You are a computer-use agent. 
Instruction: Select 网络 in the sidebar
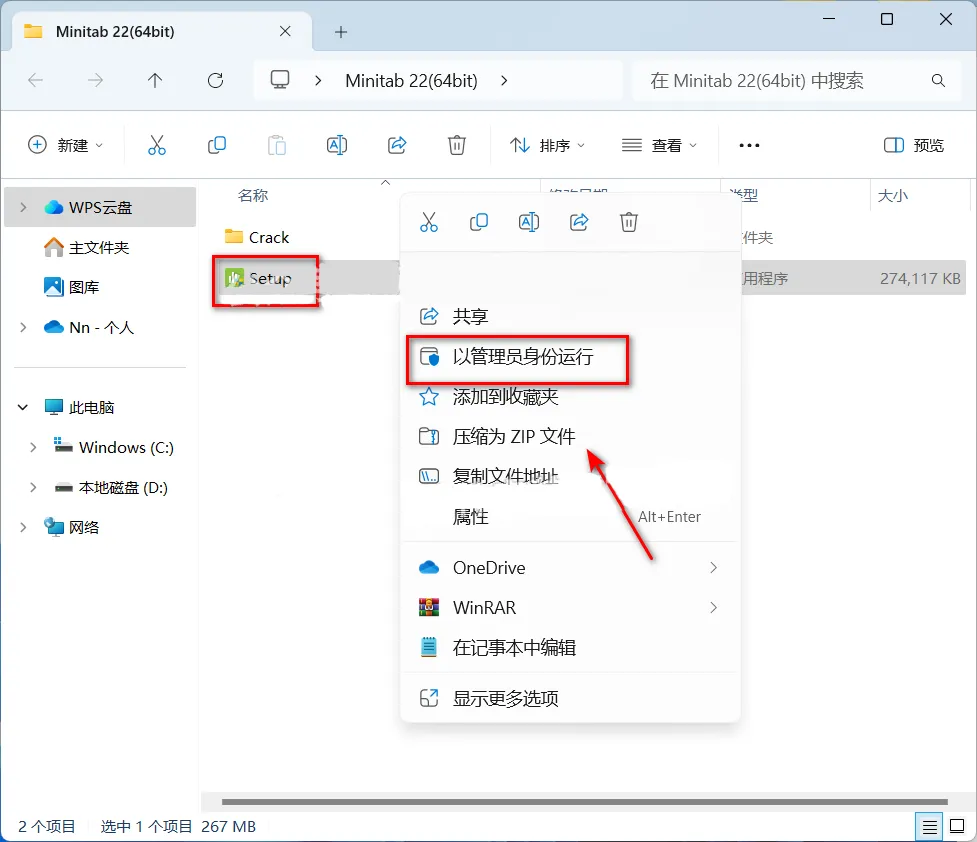pos(84,527)
